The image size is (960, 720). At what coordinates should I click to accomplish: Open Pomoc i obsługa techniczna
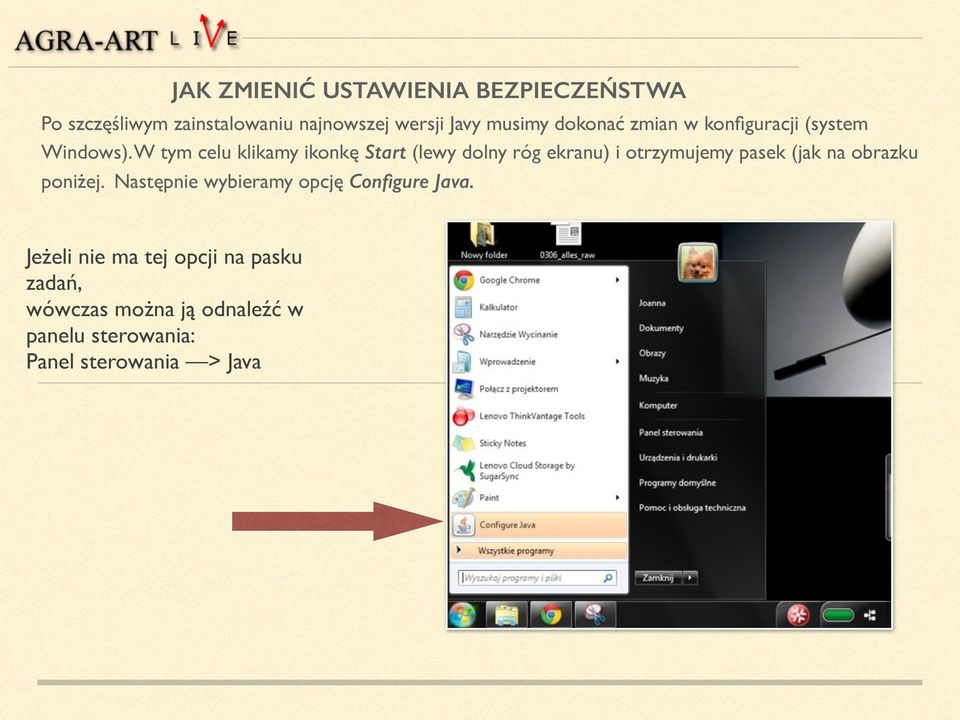point(692,508)
